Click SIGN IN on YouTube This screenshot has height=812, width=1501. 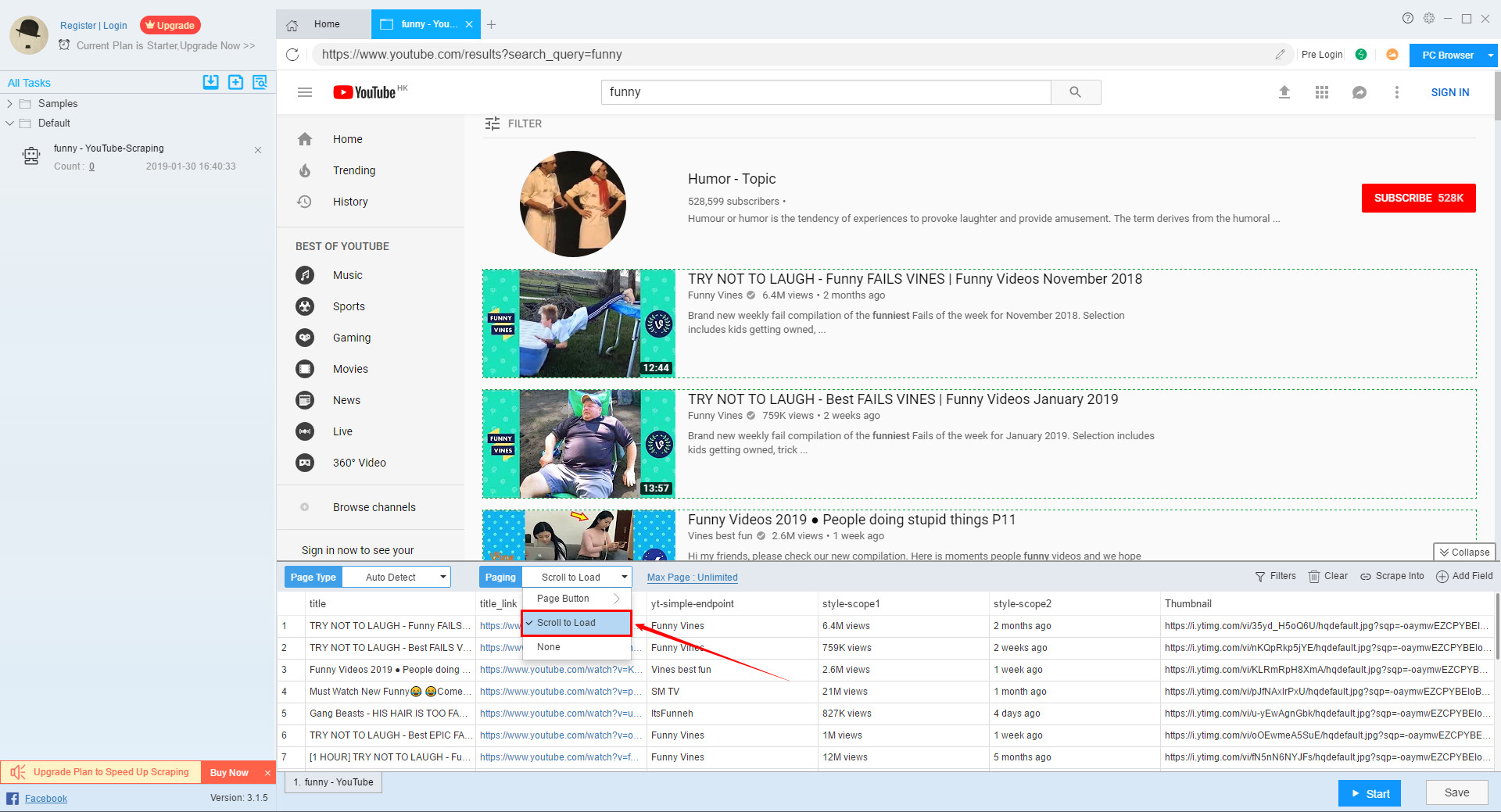1450,92
